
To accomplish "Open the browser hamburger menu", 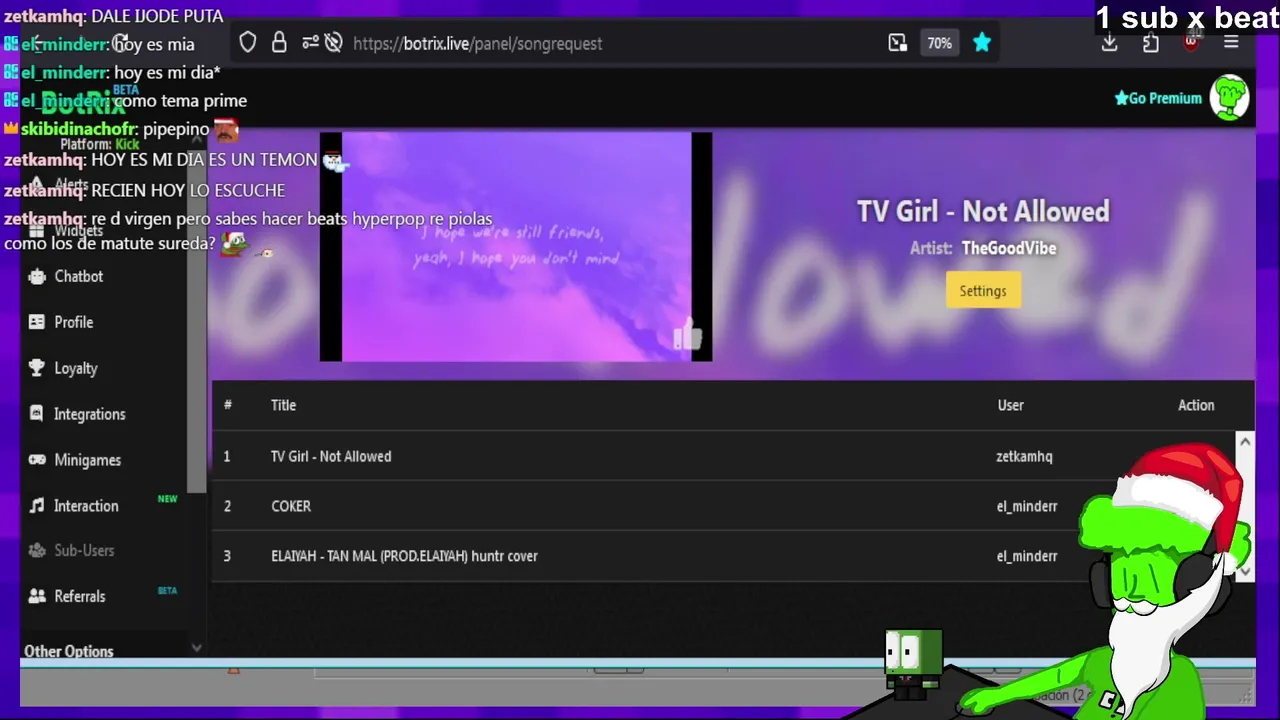I will pyautogui.click(x=1231, y=43).
